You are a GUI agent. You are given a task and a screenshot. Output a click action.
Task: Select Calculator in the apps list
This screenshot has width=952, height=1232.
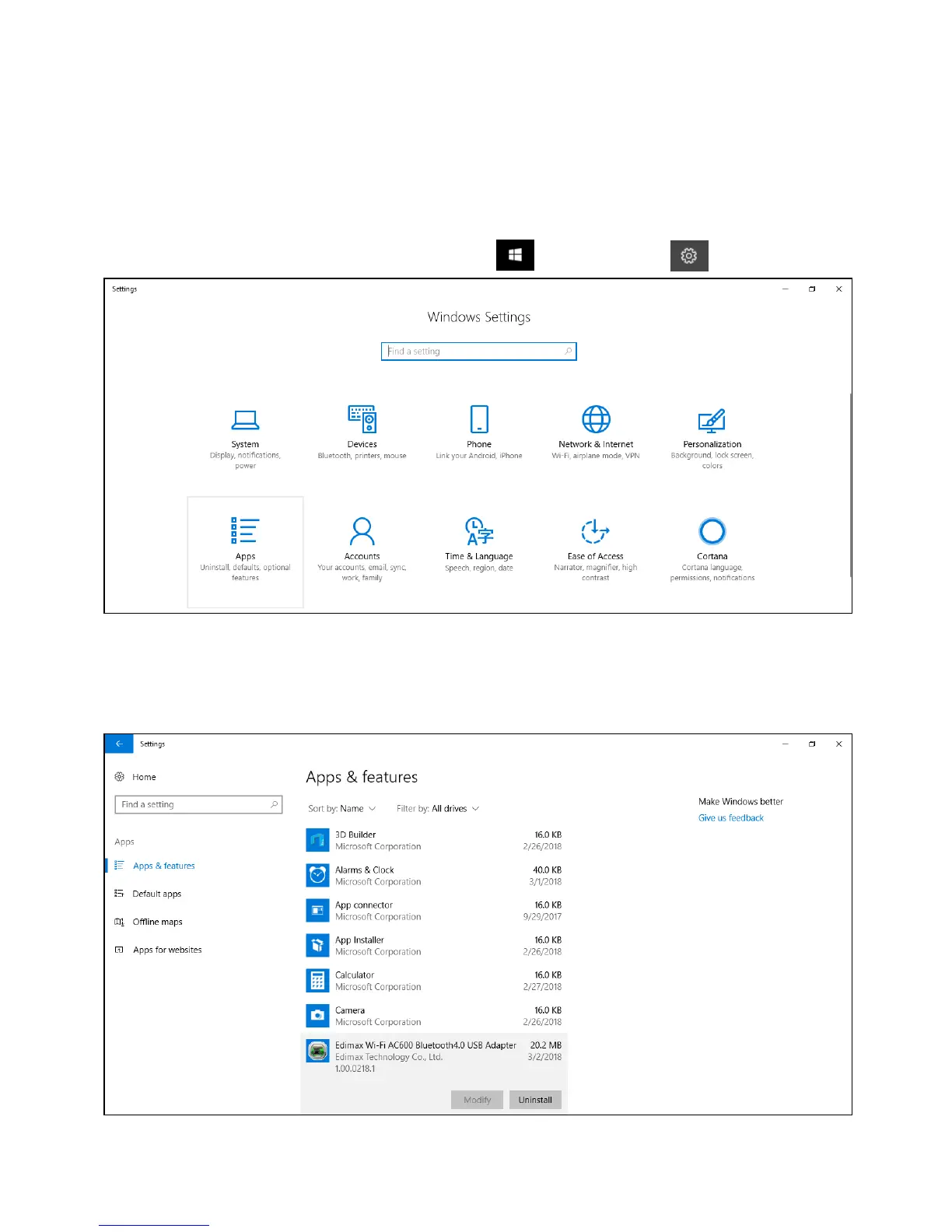434,981
